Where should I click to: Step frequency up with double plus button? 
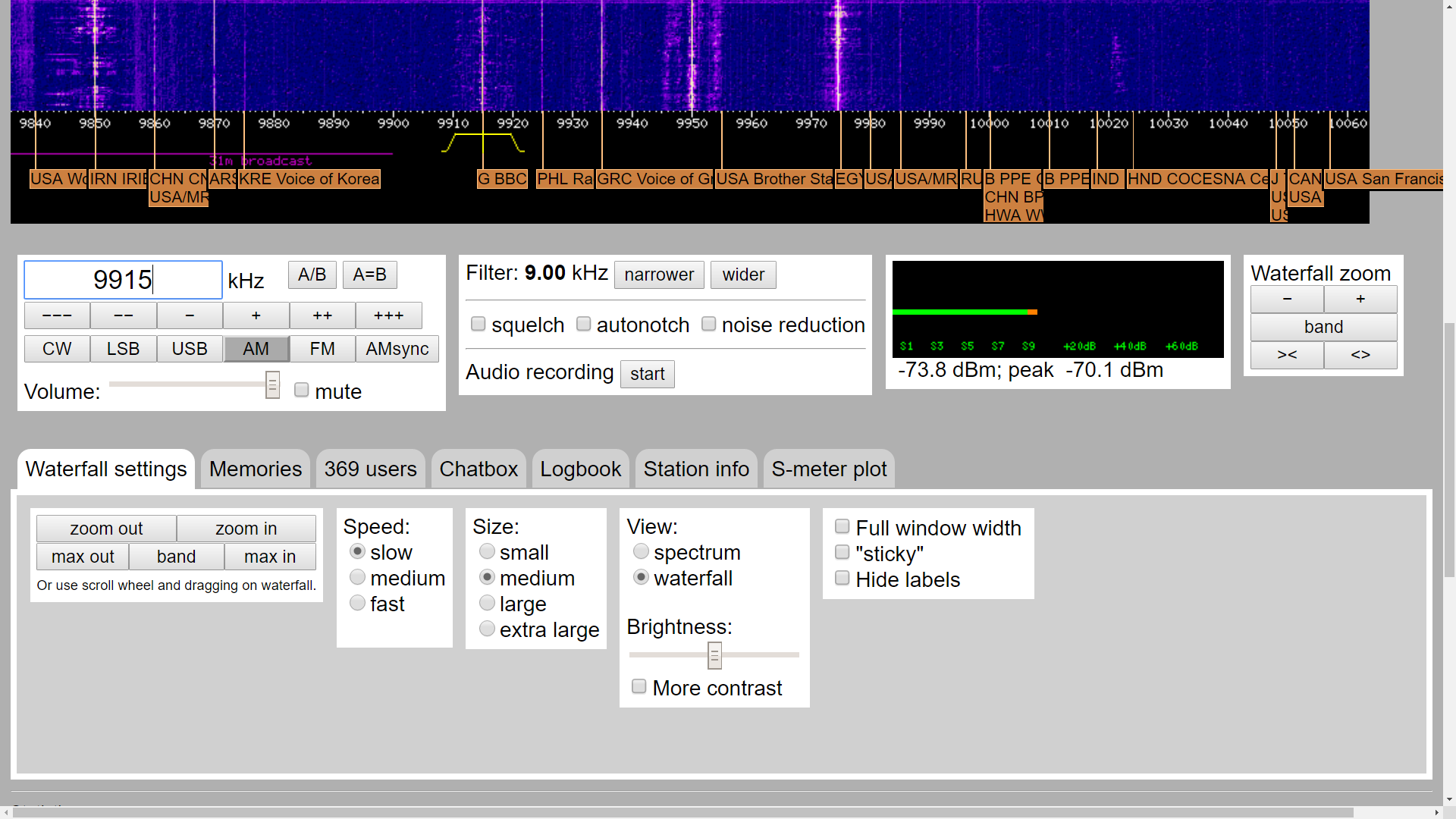coord(322,315)
